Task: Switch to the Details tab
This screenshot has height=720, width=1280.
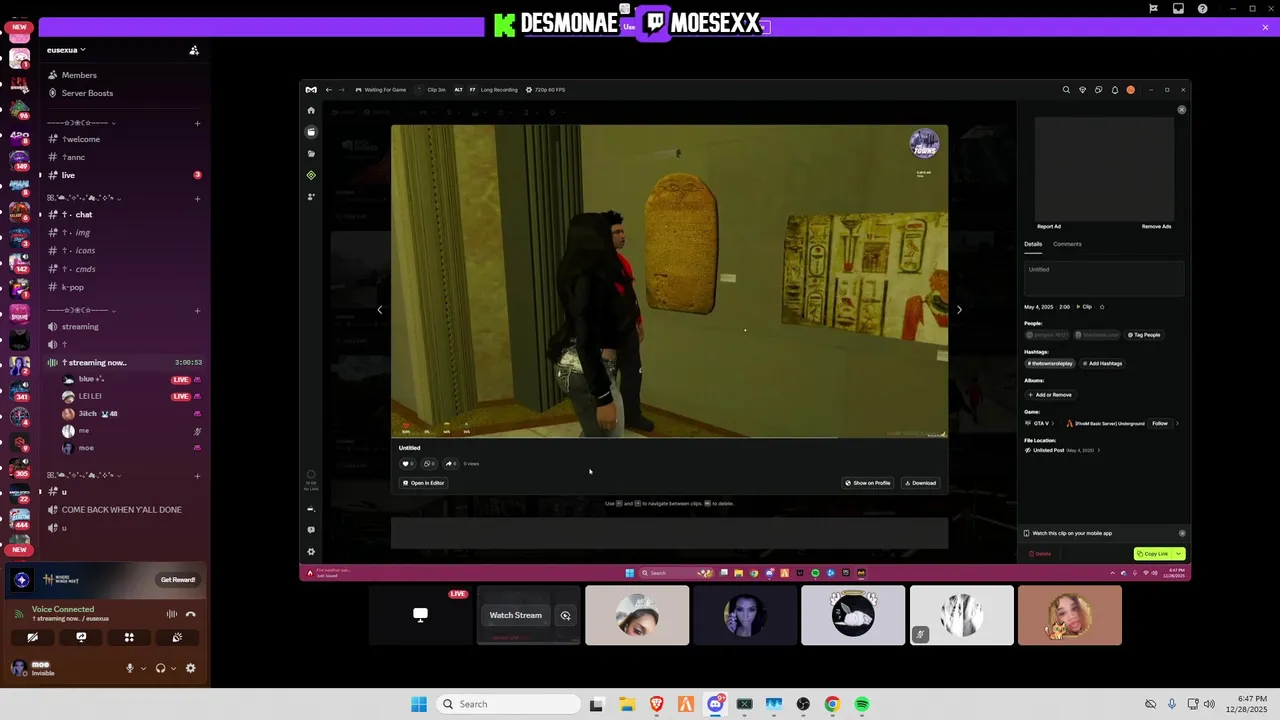Action: tap(1033, 244)
